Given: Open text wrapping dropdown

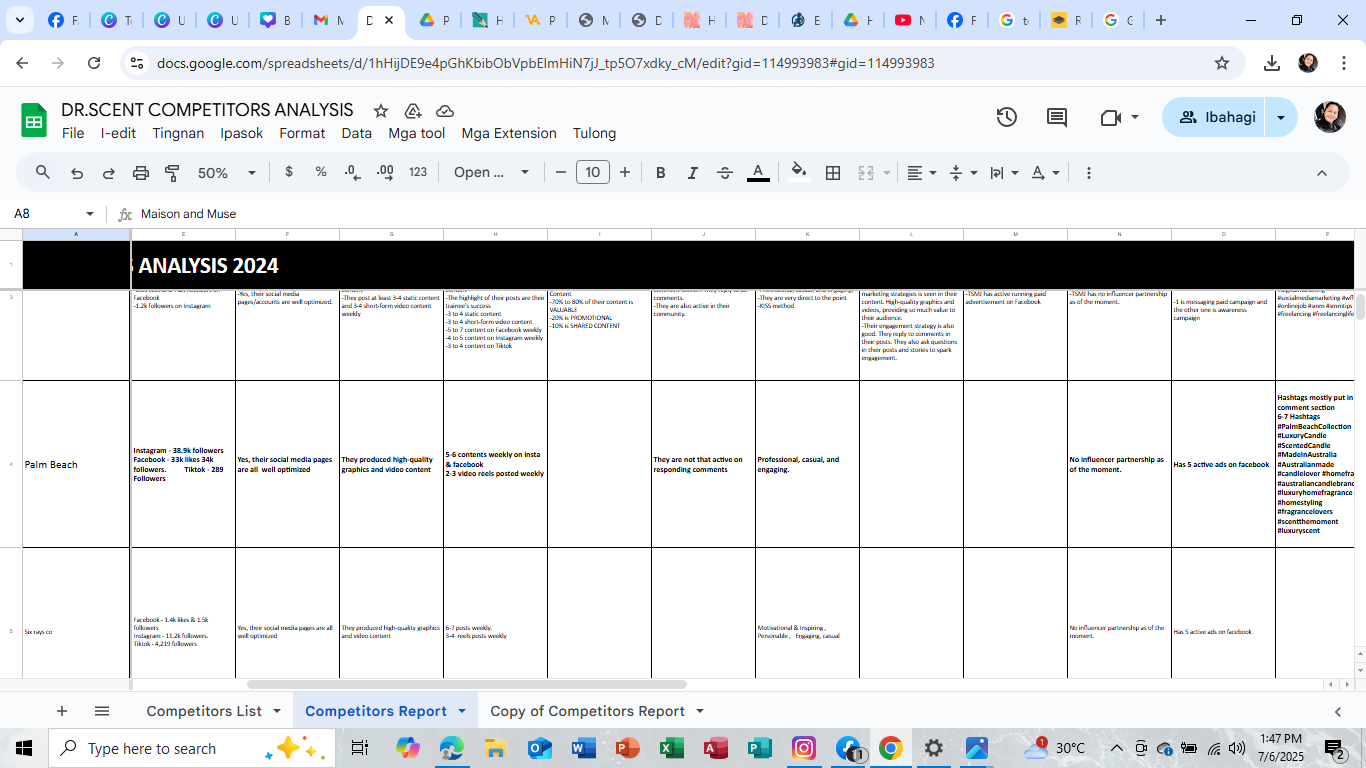Looking at the screenshot, I should tap(1004, 172).
